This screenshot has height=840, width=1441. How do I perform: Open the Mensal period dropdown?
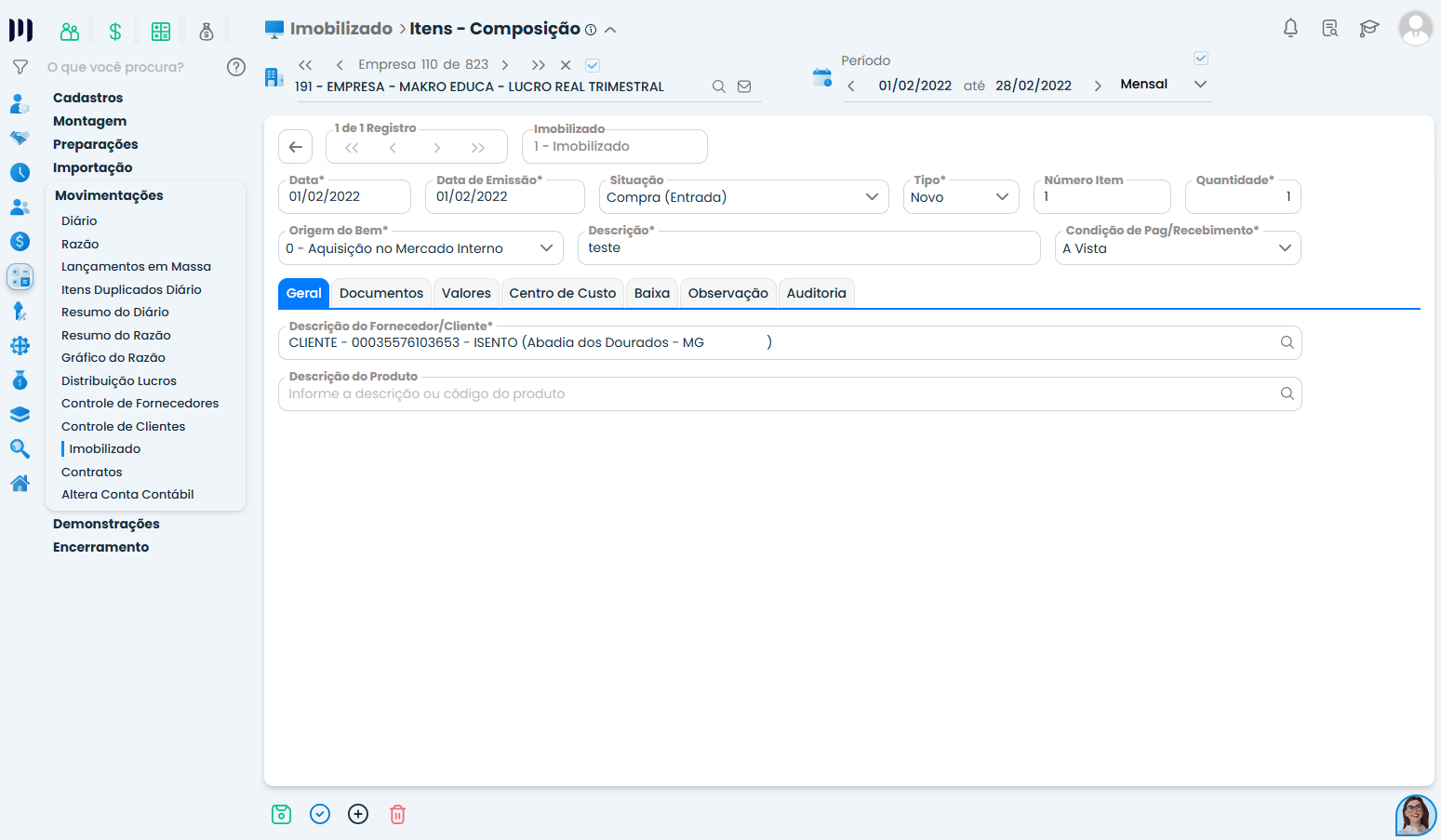(1200, 85)
